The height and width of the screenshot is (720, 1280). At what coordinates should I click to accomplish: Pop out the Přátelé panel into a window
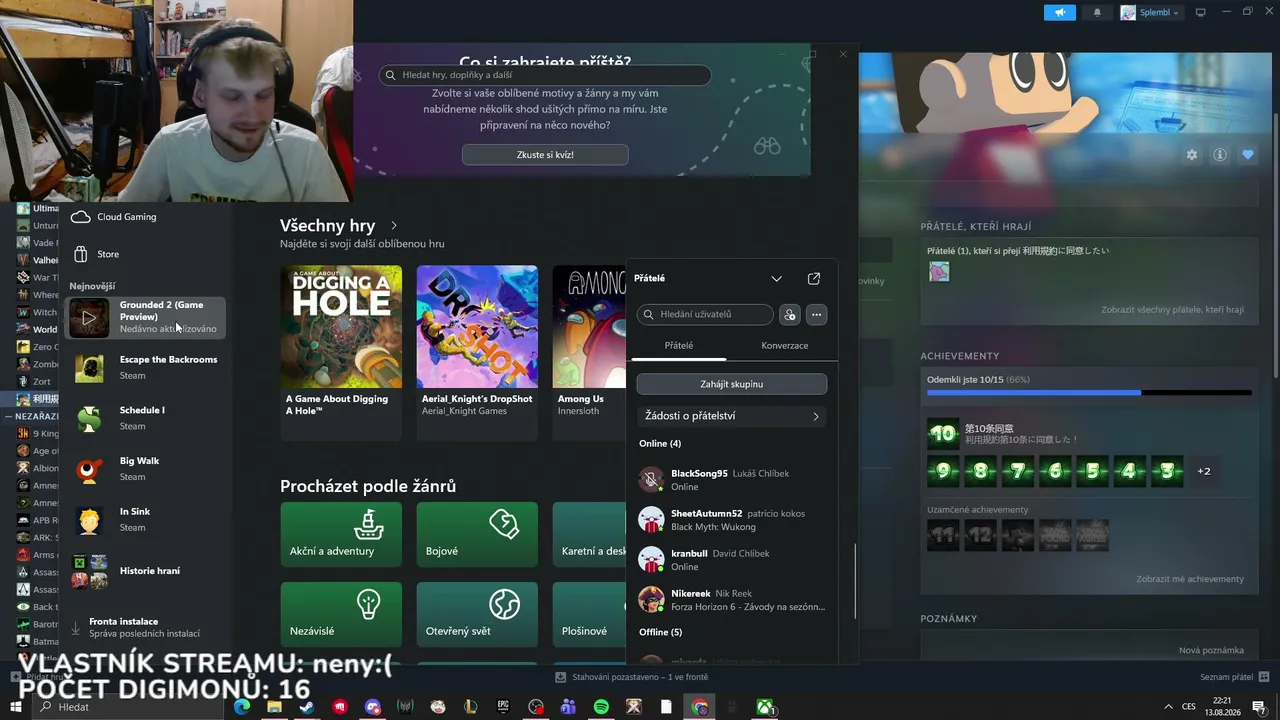(814, 278)
